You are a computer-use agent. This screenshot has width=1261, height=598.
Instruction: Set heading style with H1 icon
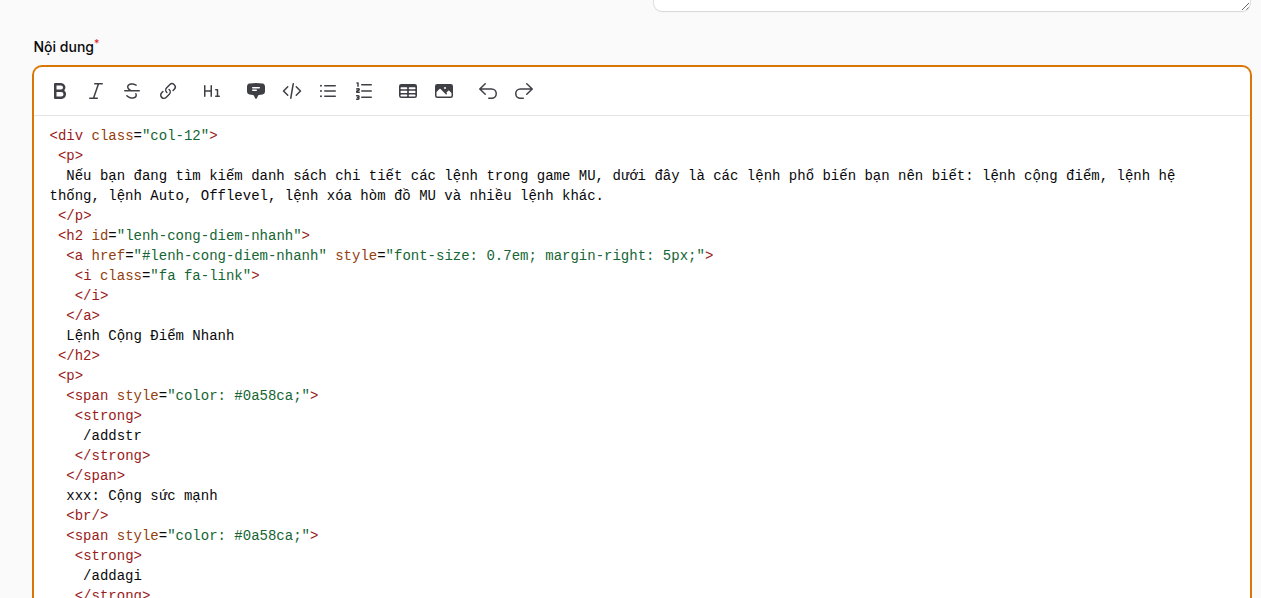[212, 91]
